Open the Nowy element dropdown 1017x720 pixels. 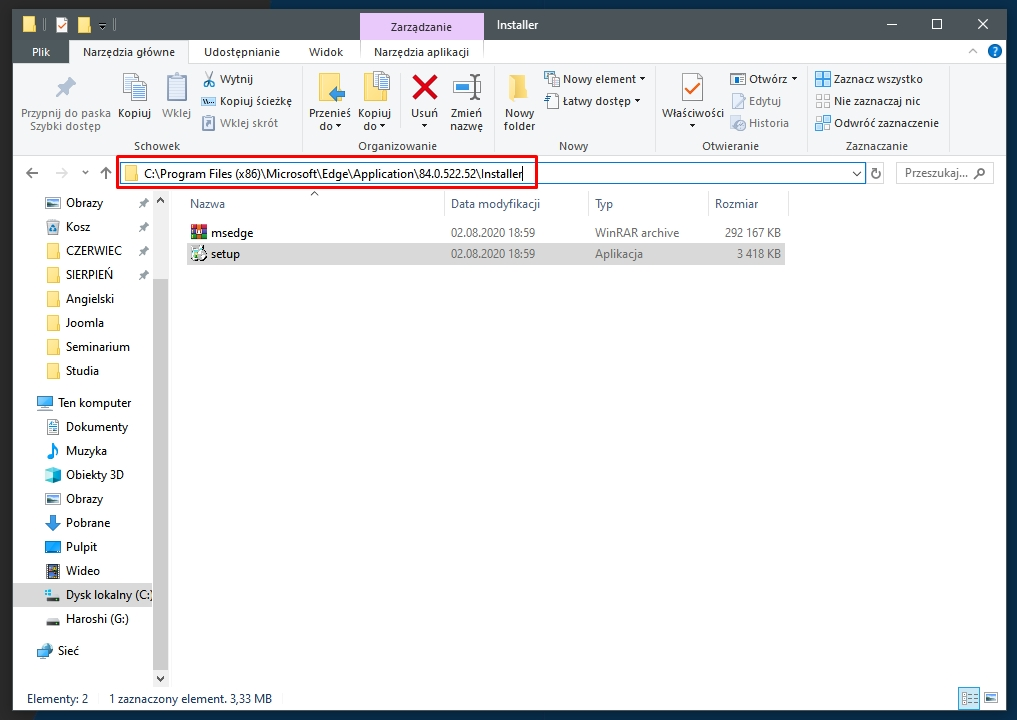click(x=594, y=78)
